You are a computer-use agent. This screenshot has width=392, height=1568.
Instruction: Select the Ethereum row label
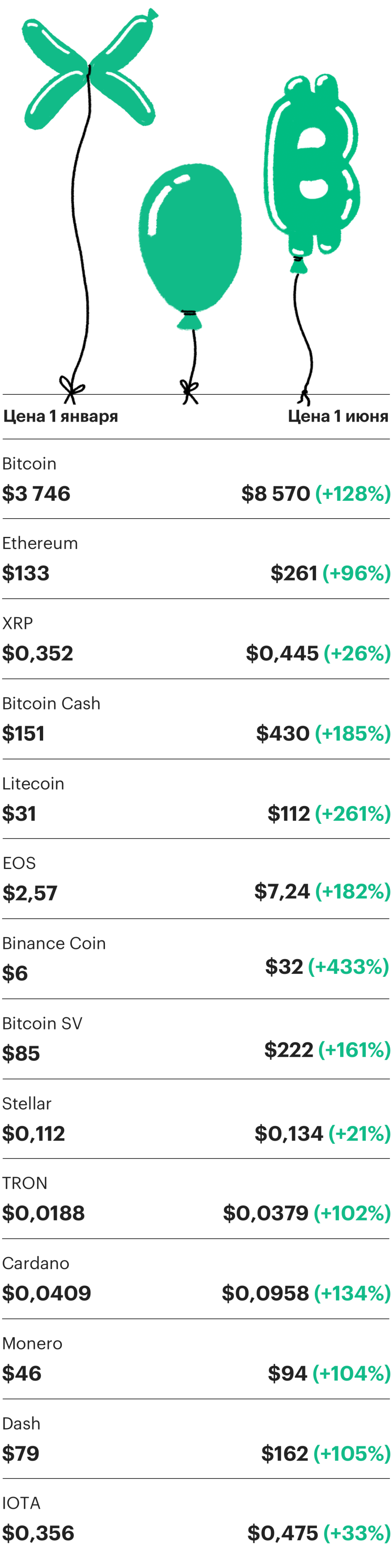(40, 544)
